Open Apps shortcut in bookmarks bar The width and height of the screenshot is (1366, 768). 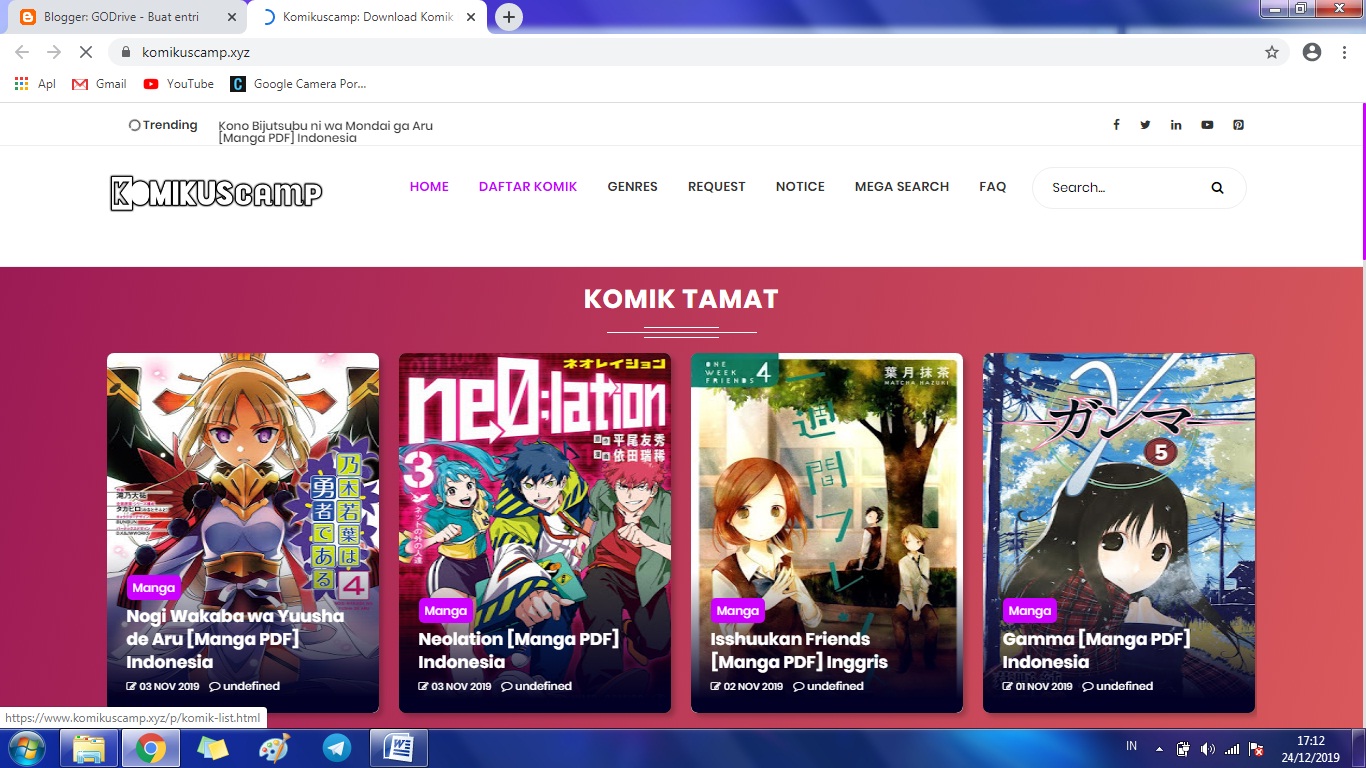pos(35,84)
